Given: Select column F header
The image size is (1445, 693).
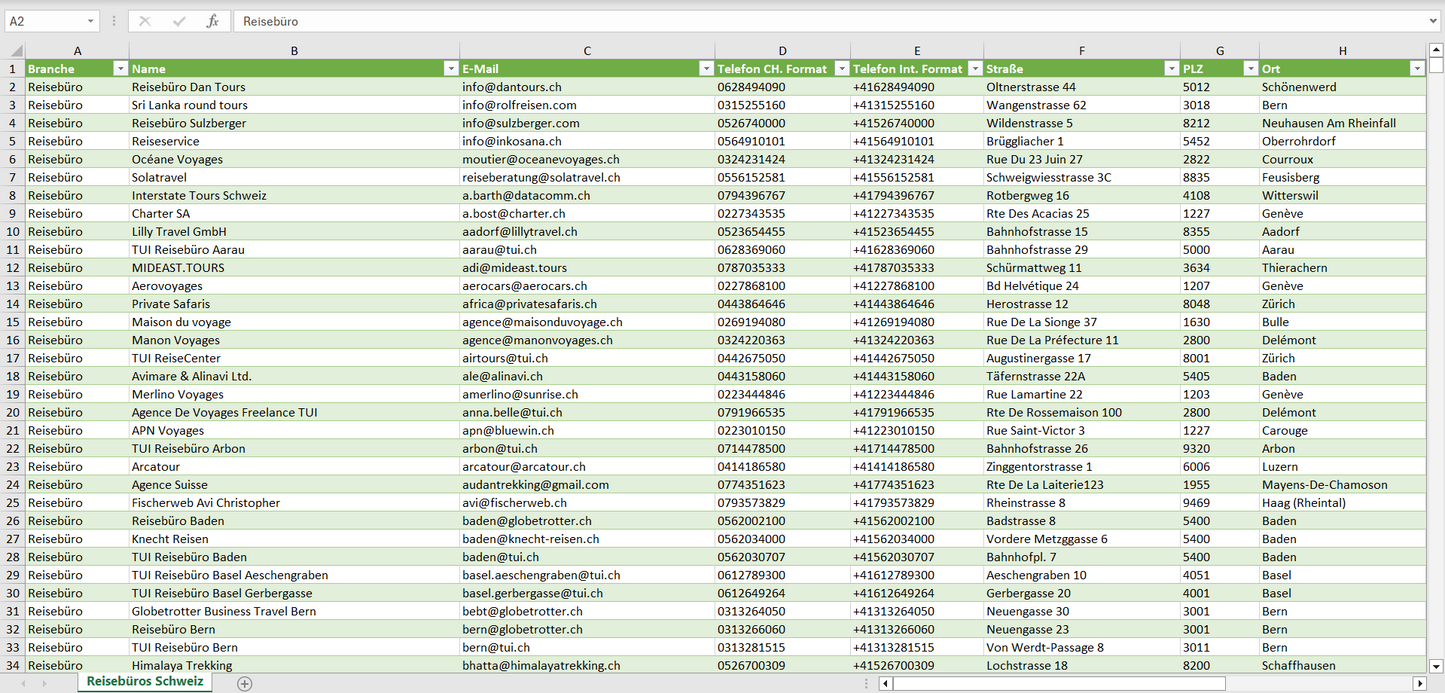Looking at the screenshot, I should click(1081, 51).
